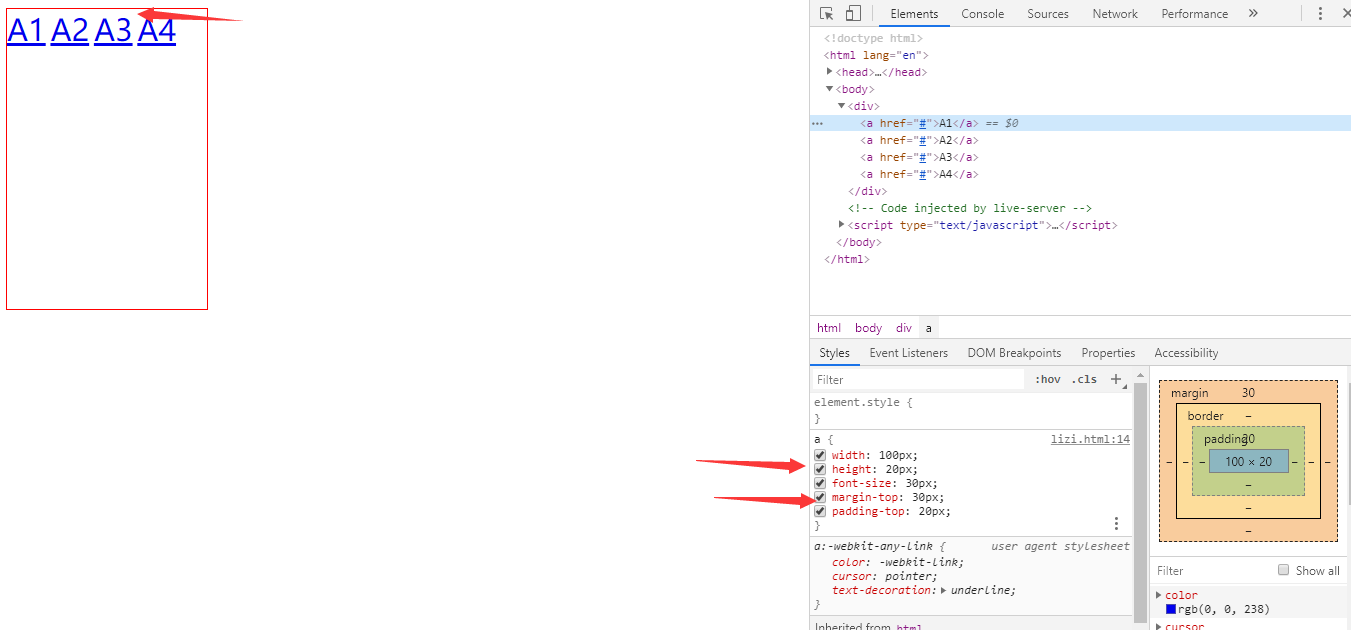Expand the computed cursor property

click(x=1159, y=626)
